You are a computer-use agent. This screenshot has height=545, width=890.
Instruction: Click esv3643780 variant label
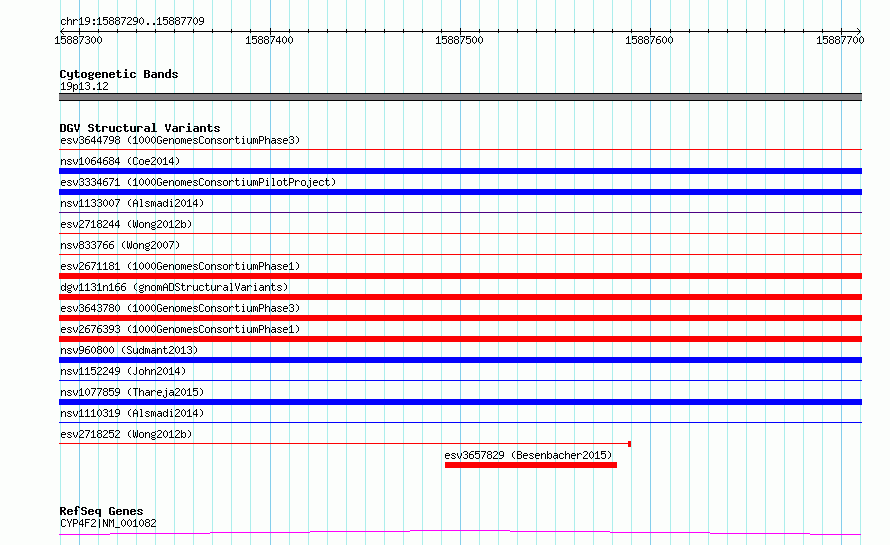[x=180, y=308]
